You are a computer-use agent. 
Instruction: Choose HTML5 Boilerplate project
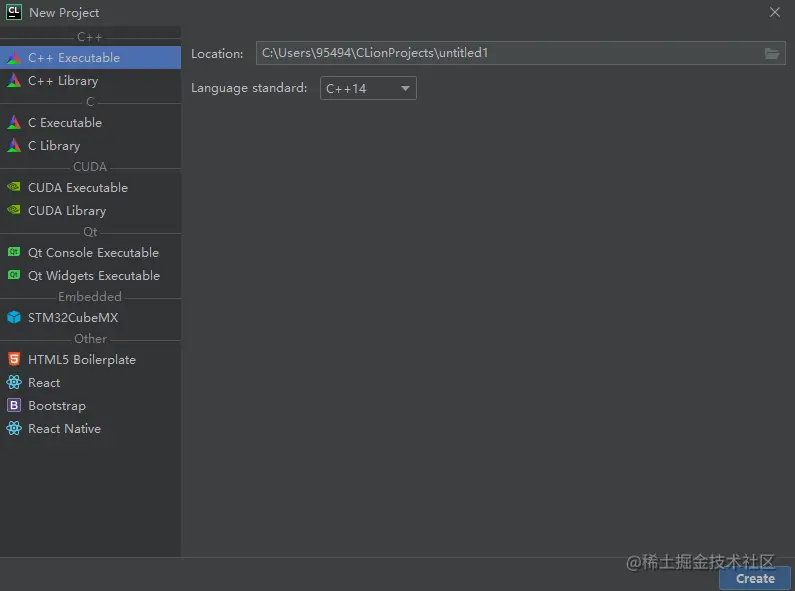90,359
